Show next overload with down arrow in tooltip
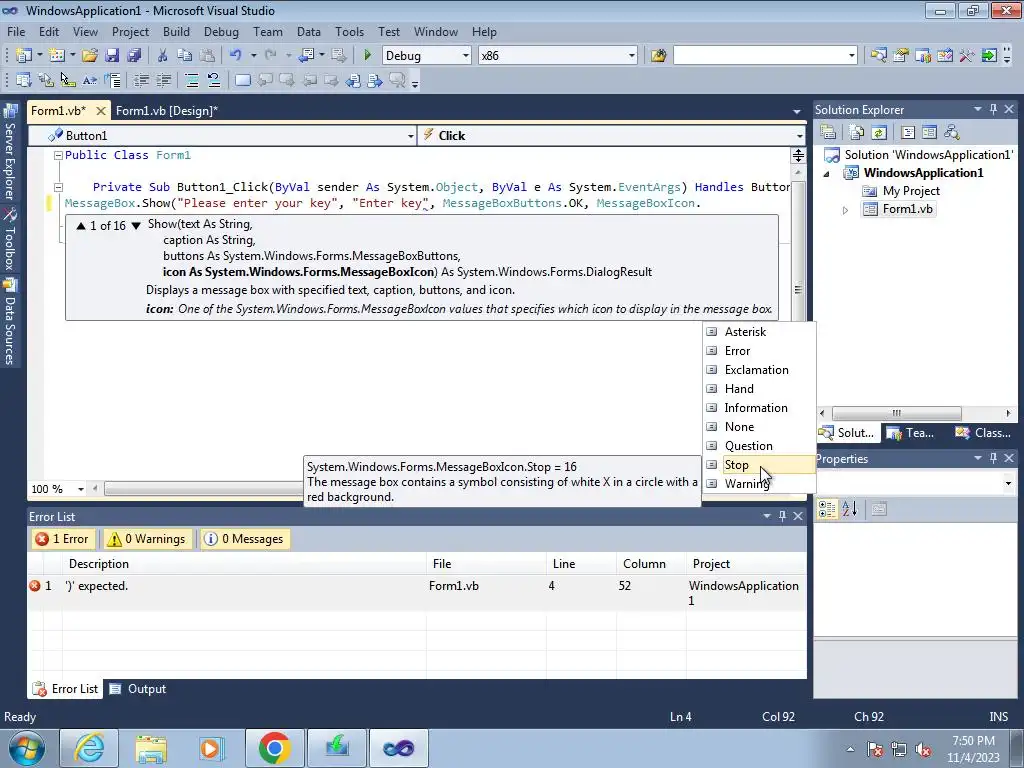The width and height of the screenshot is (1024, 768). (136, 226)
